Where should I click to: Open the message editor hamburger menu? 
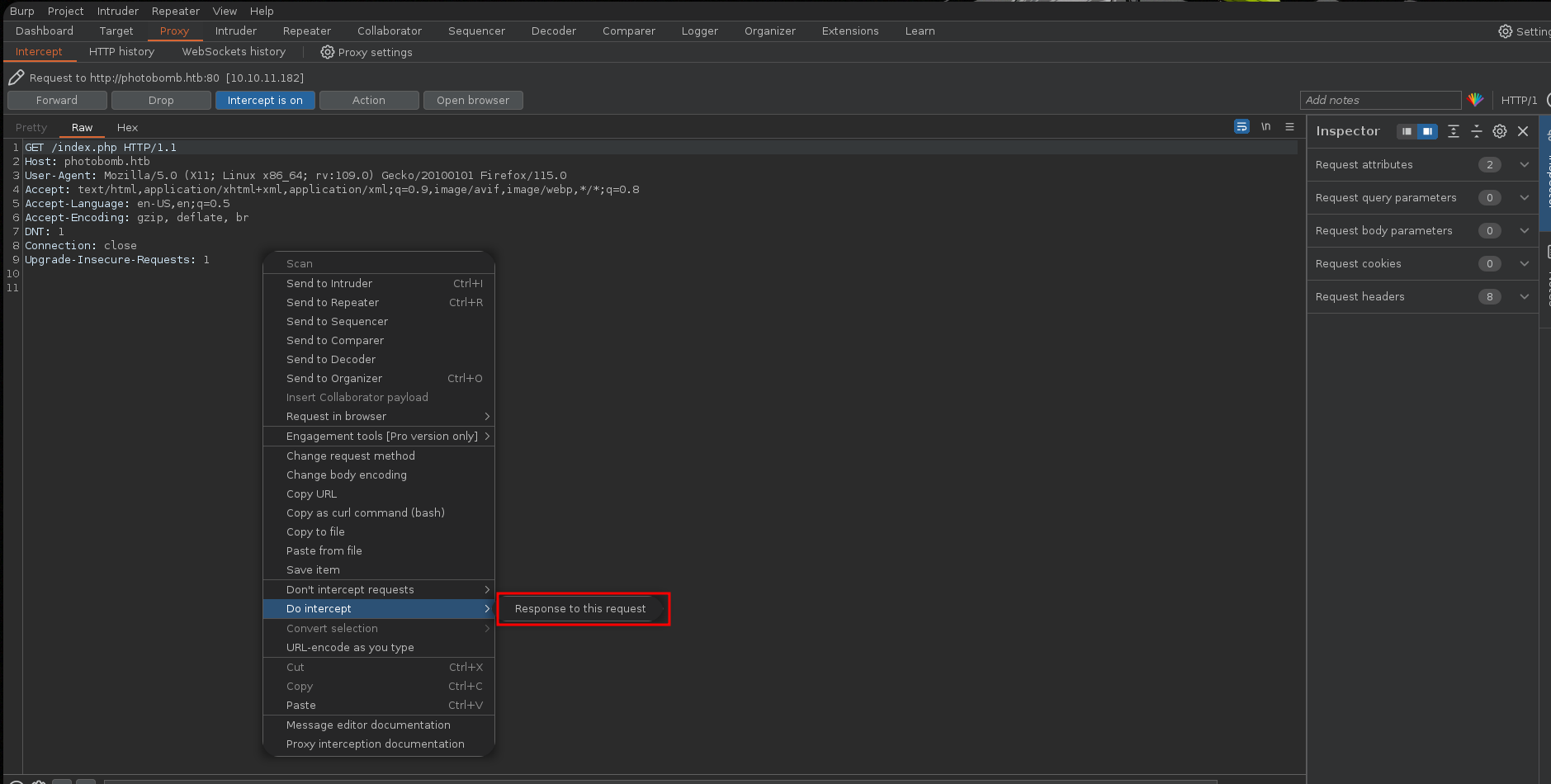[x=1289, y=126]
